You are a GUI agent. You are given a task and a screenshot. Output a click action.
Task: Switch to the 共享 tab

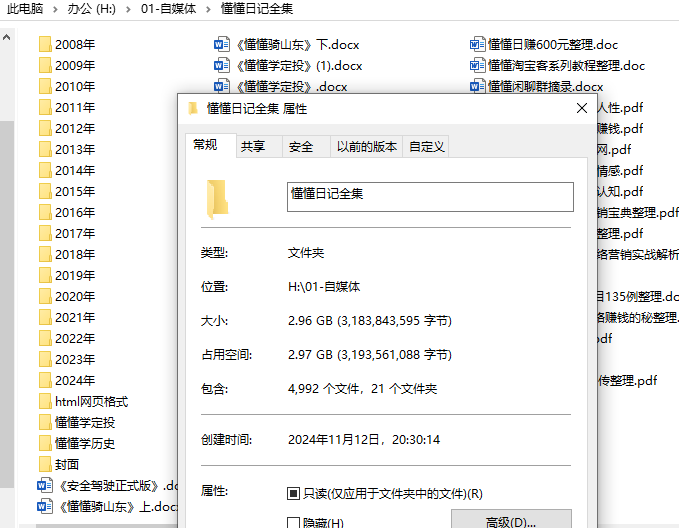[253, 146]
